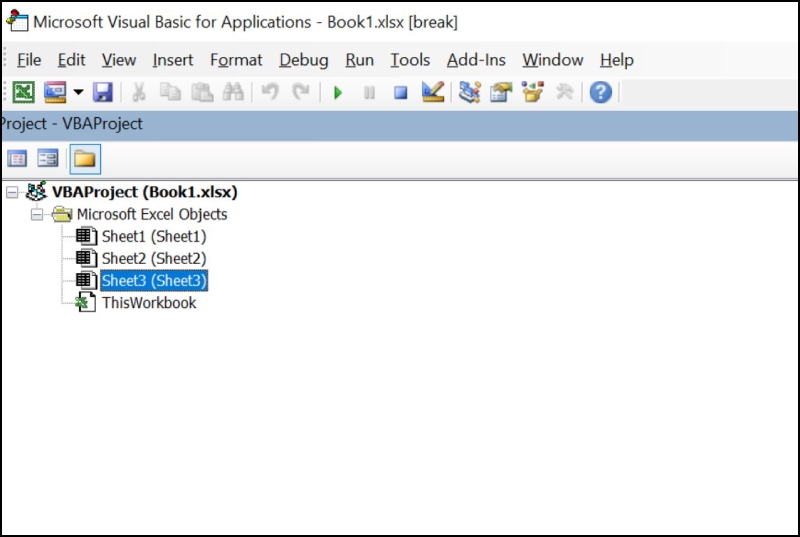The image size is (800, 537).
Task: Open Visual Basic Help question mark icon
Action: pyautogui.click(x=601, y=92)
